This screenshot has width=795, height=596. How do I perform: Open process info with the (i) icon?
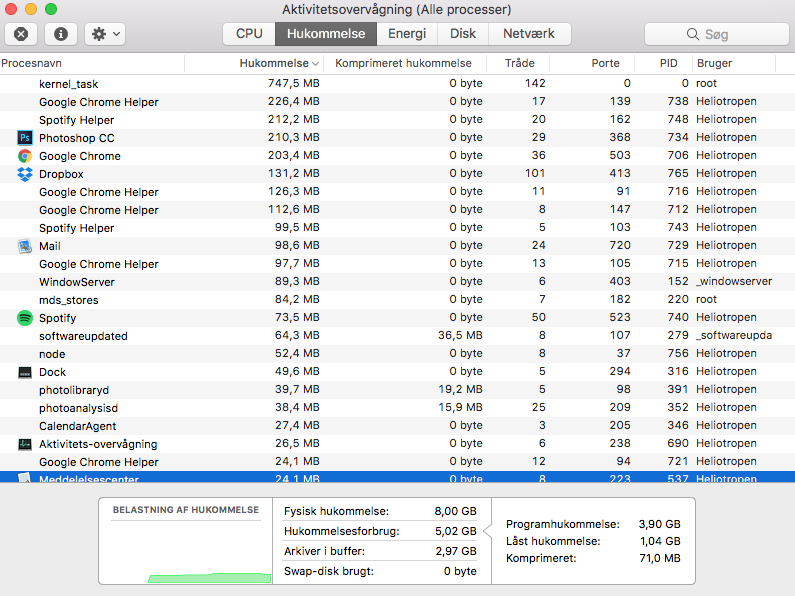61,34
